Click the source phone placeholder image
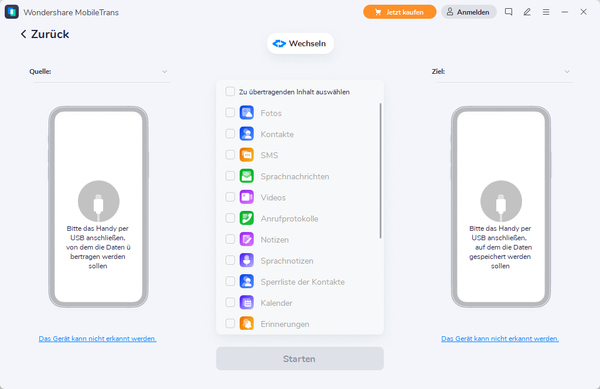This screenshot has height=389, width=600. [99, 207]
